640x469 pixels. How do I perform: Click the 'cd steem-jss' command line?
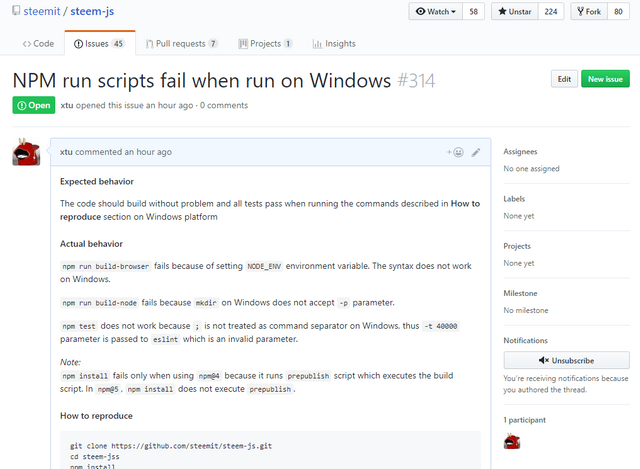(x=95, y=457)
